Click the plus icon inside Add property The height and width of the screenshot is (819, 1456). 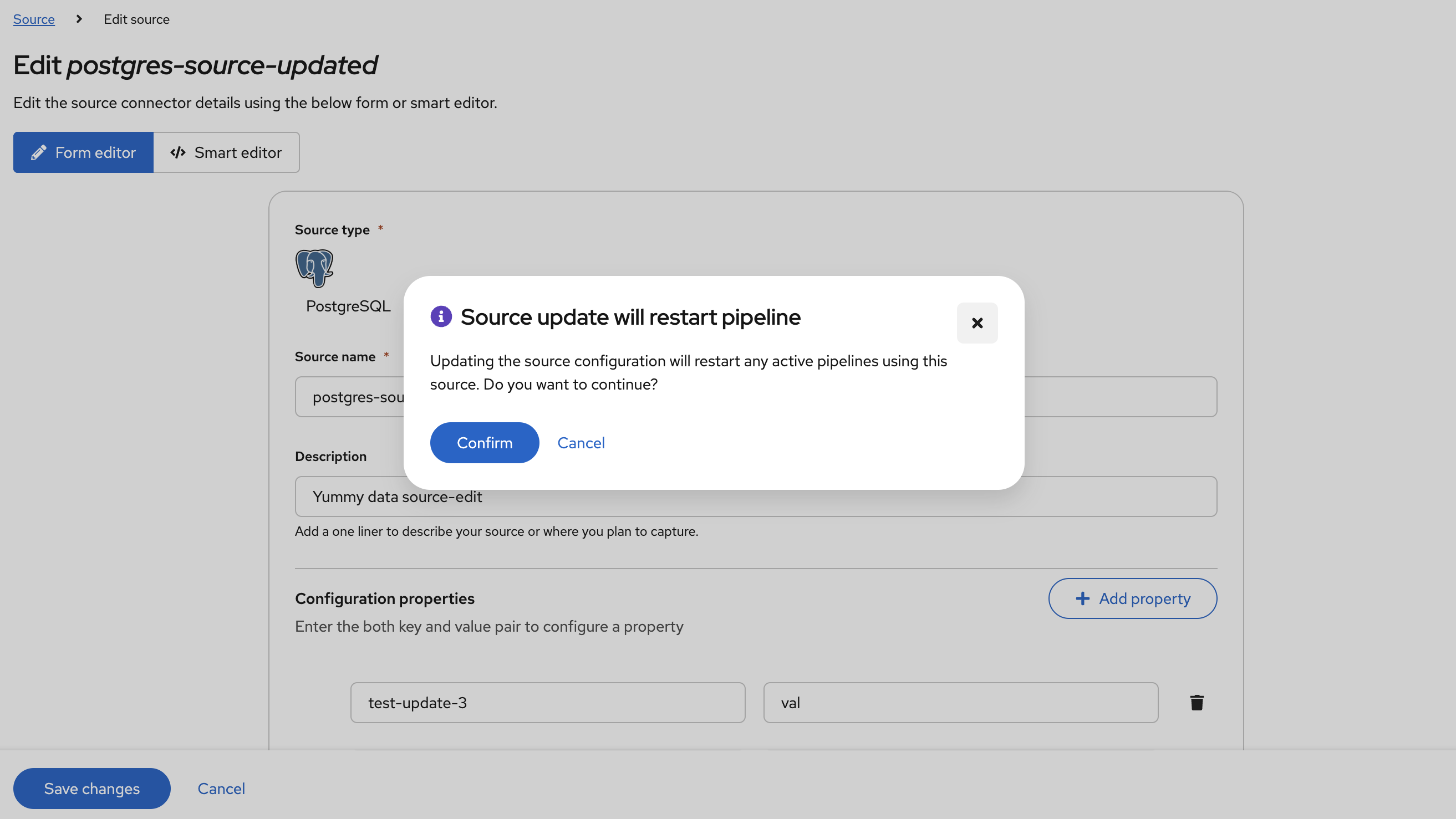pos(1082,598)
